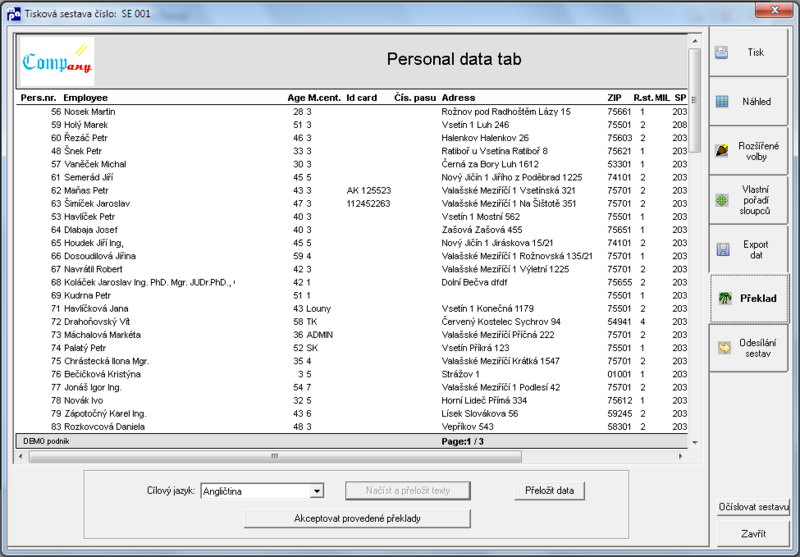Click the Company logo image
Image resolution: width=800 pixels, height=557 pixels.
(57, 61)
